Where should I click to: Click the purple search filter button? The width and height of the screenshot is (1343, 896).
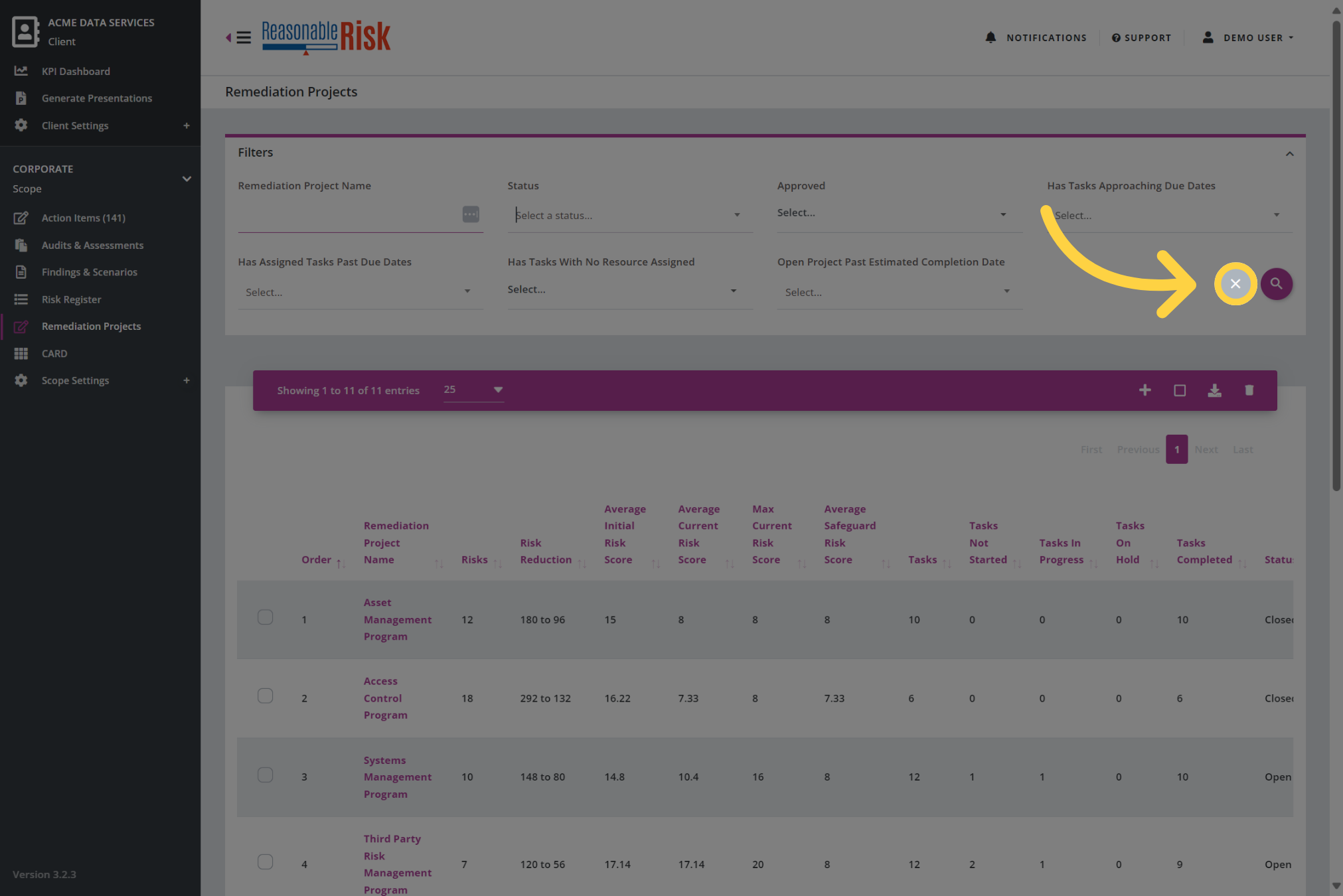[x=1276, y=284]
